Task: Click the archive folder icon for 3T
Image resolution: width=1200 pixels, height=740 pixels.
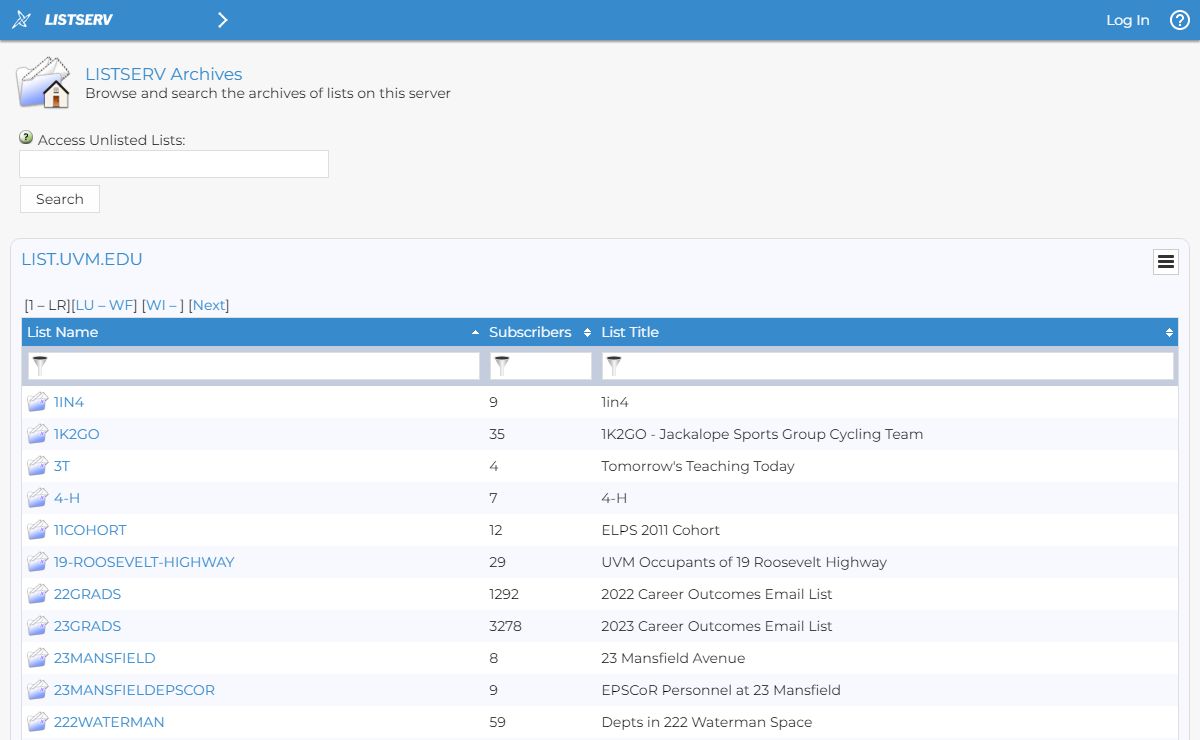Action: pyautogui.click(x=38, y=466)
